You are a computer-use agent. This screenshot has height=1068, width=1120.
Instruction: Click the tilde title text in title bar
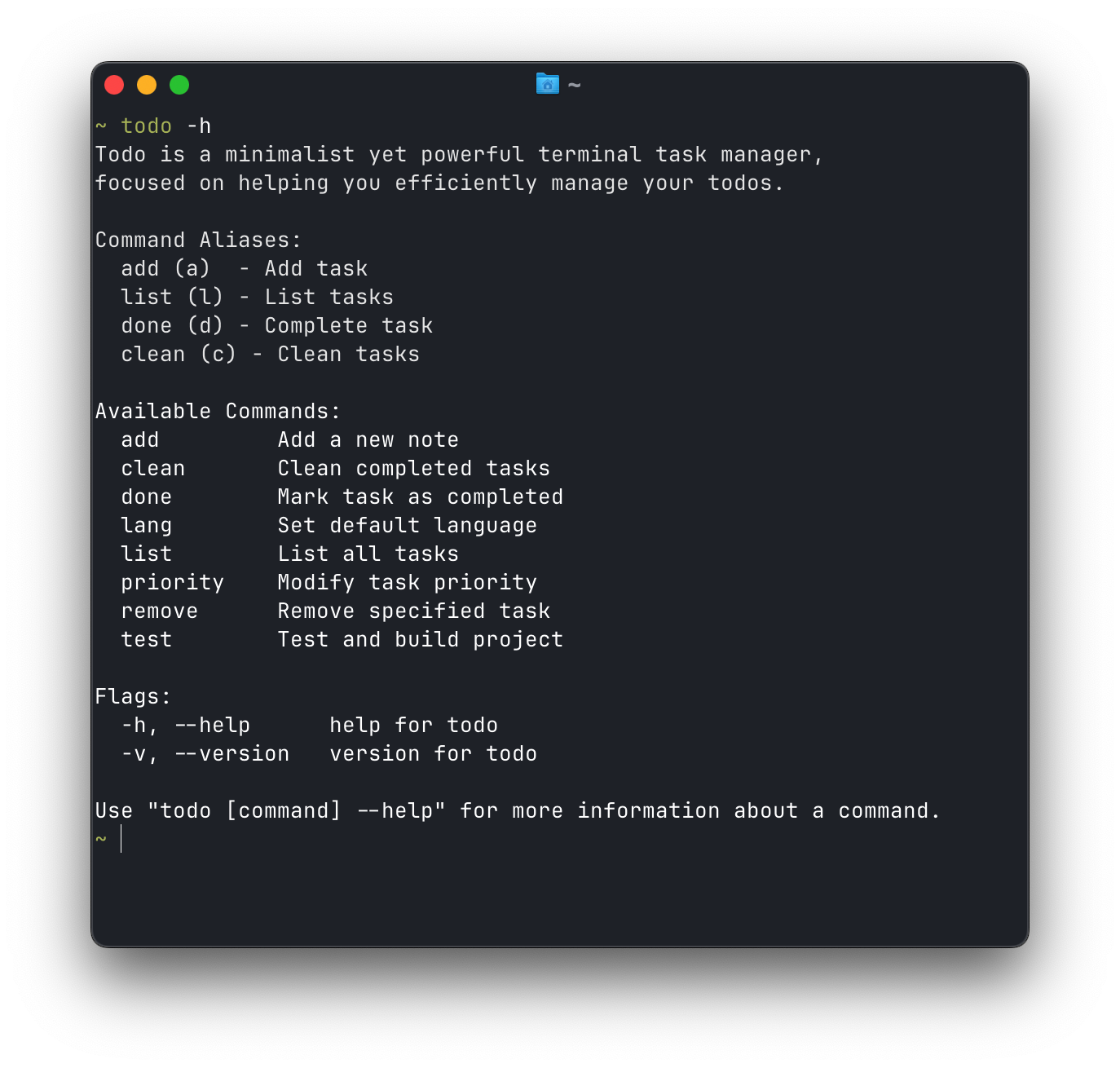(x=575, y=85)
